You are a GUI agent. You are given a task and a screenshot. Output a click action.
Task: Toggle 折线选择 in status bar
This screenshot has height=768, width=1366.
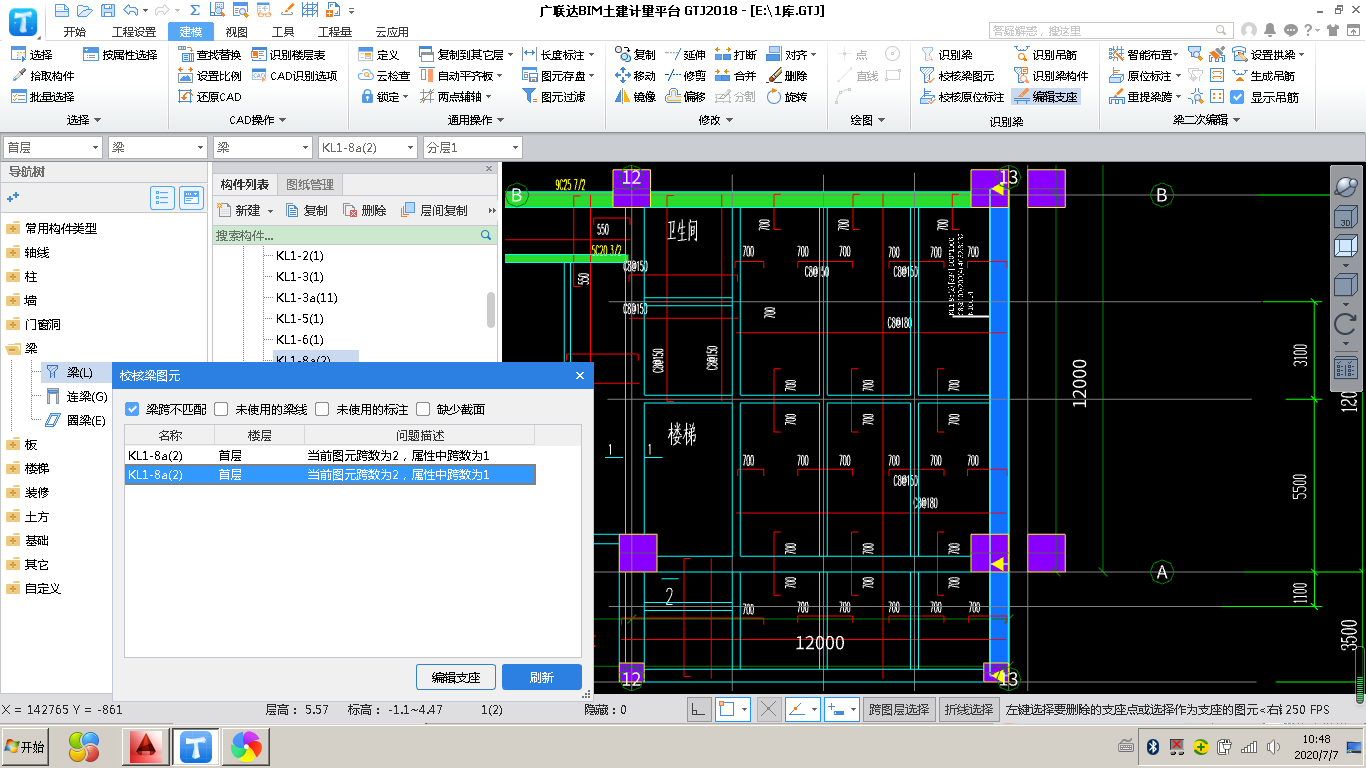pos(971,709)
